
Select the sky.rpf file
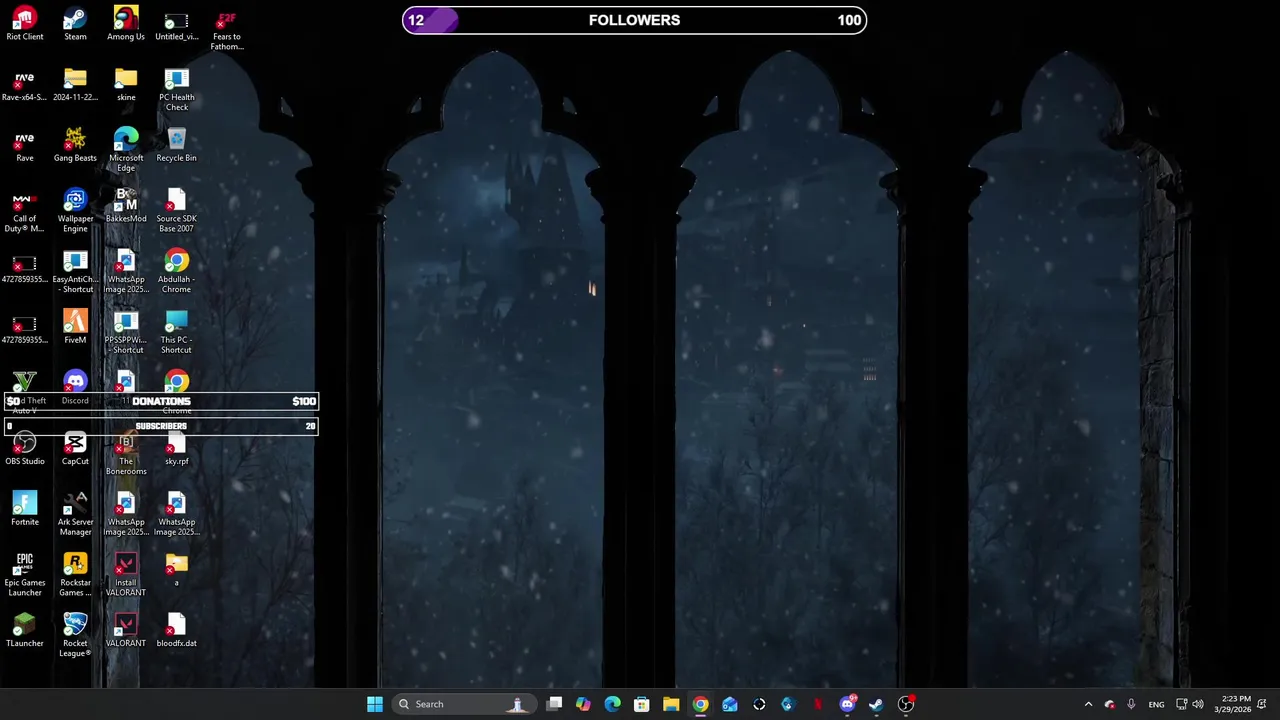(x=176, y=449)
